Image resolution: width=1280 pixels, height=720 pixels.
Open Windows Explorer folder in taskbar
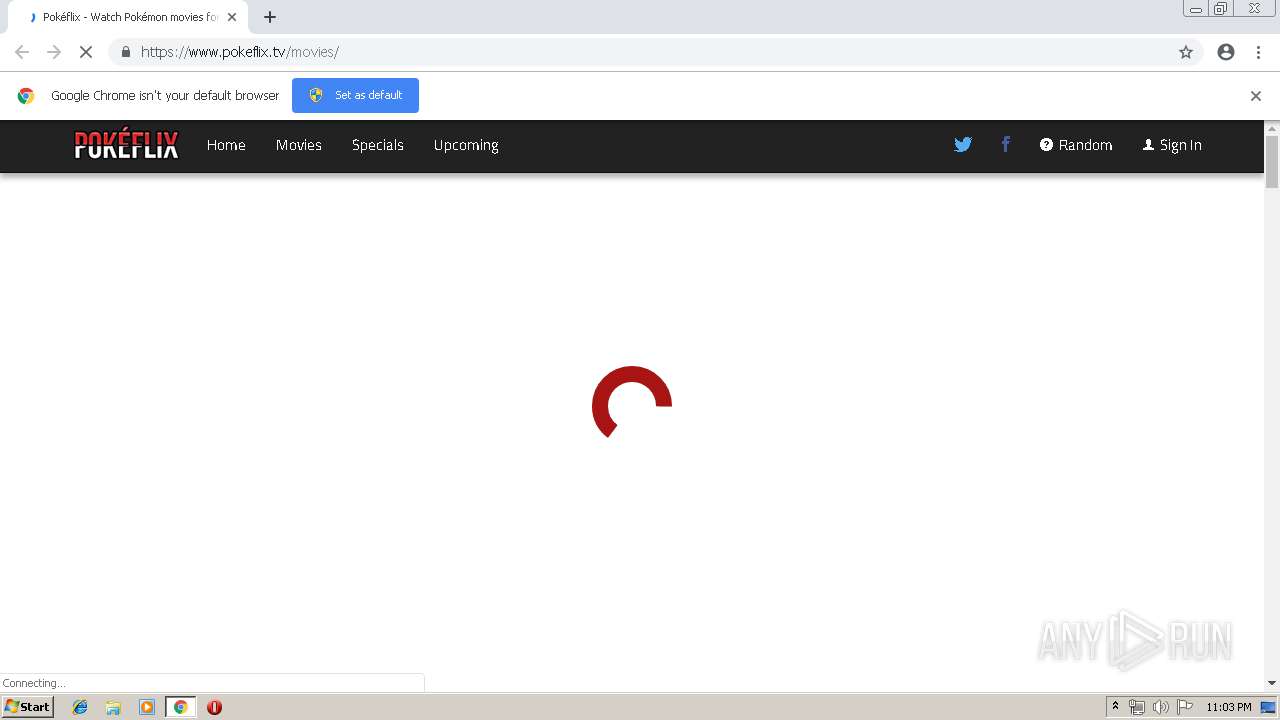point(113,707)
